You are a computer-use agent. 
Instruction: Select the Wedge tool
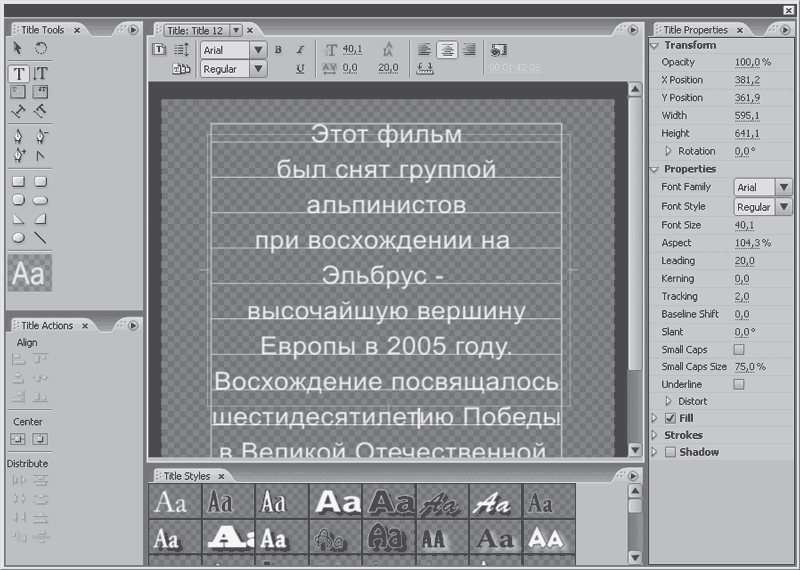[x=18, y=219]
